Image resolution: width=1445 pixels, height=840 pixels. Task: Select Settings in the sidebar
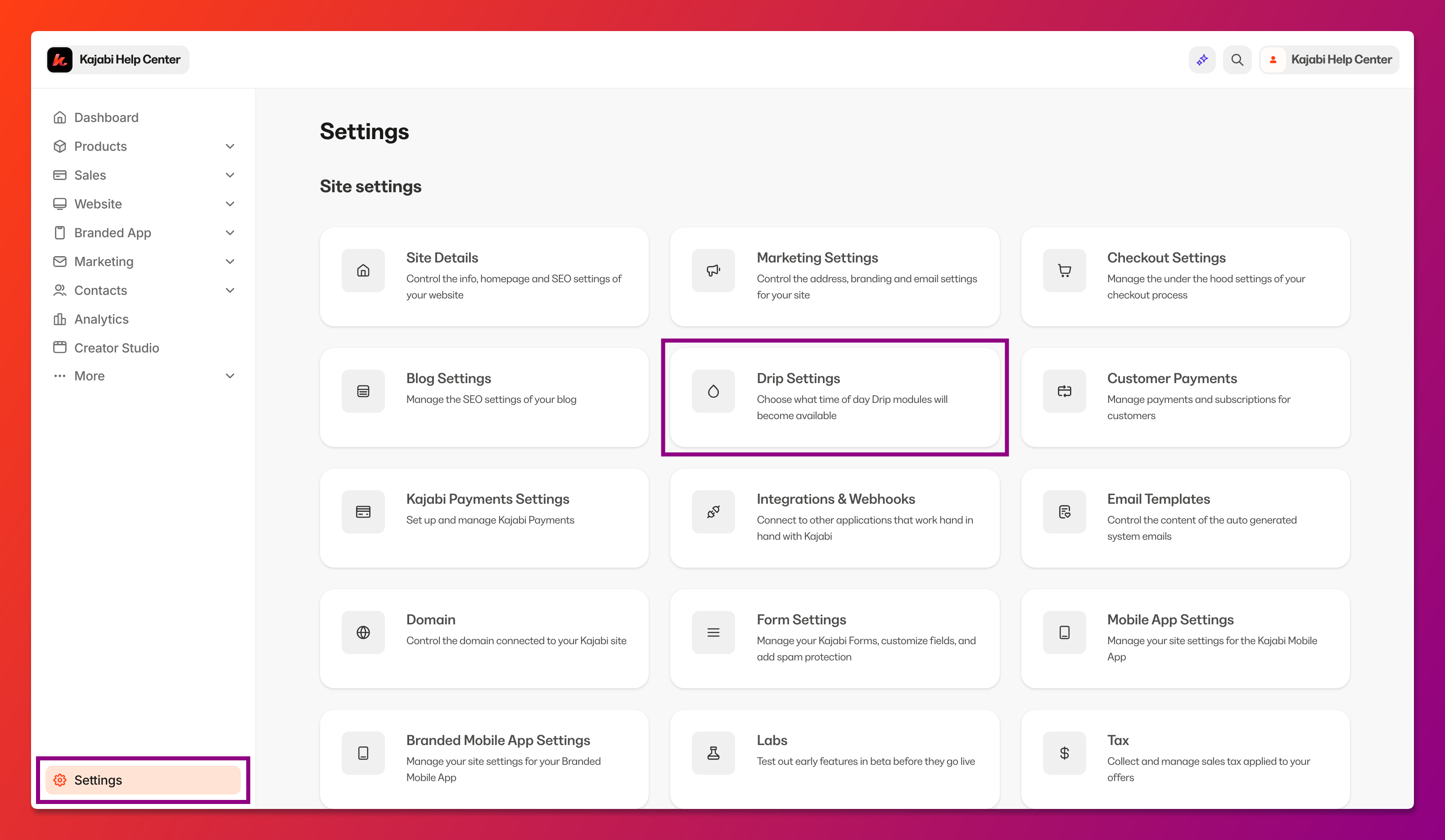[x=143, y=780]
